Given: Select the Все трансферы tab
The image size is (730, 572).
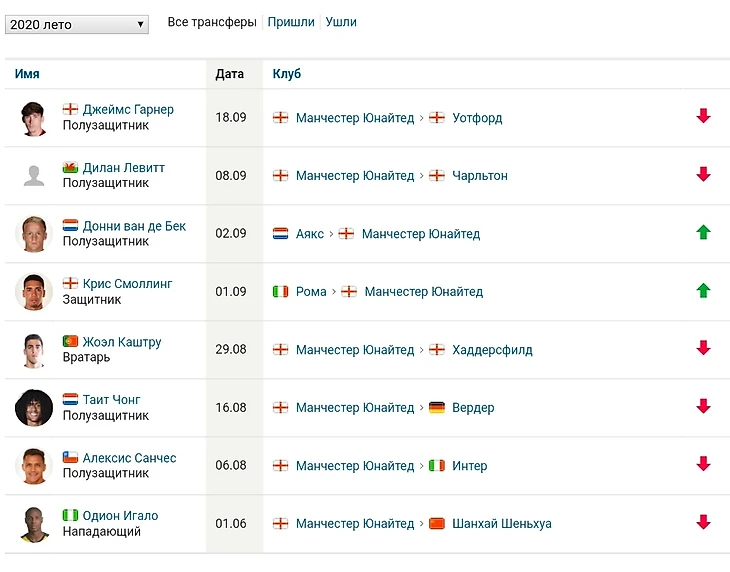Looking at the screenshot, I should point(212,22).
